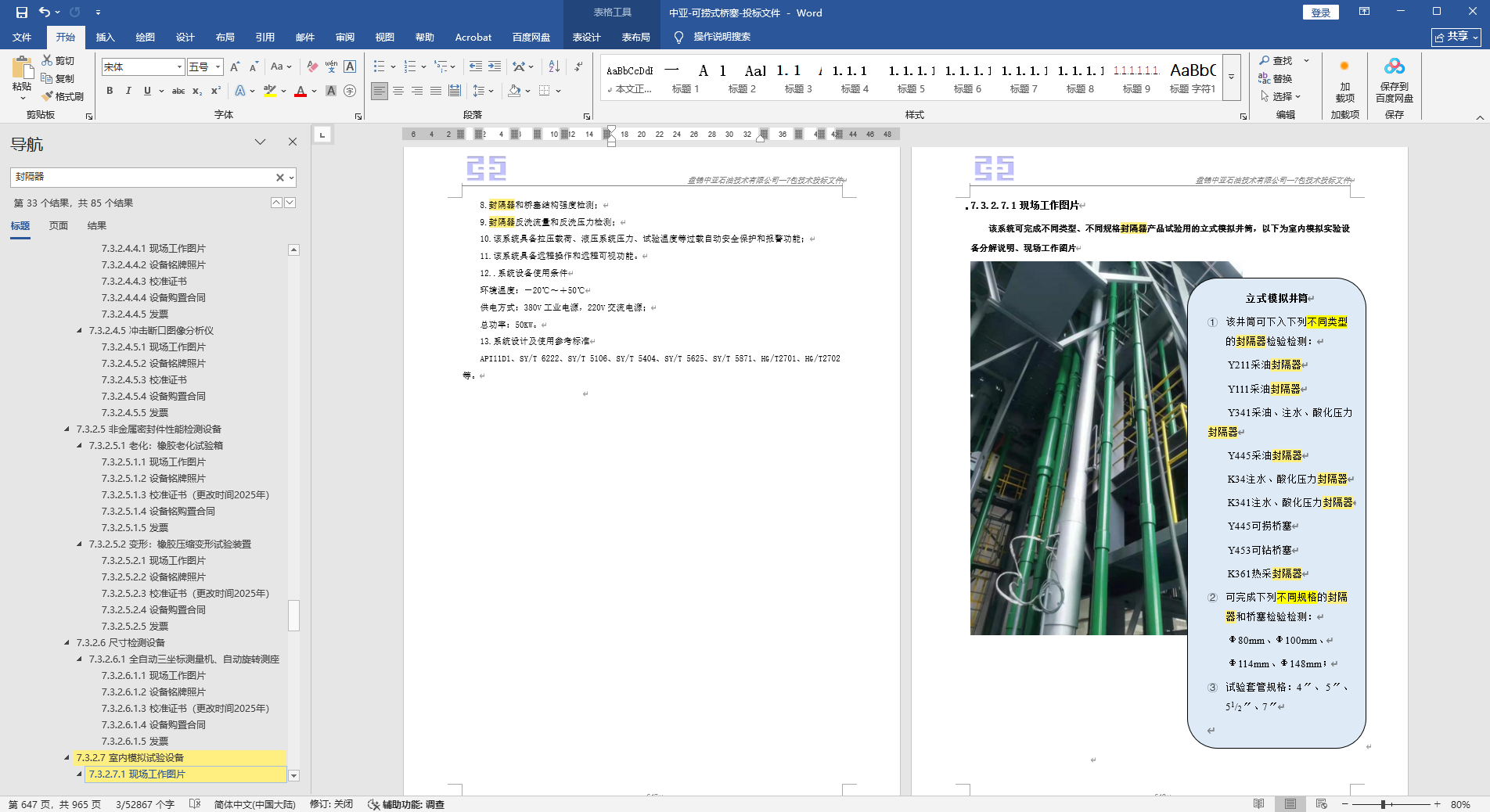Click the bullet list icon

point(379,66)
